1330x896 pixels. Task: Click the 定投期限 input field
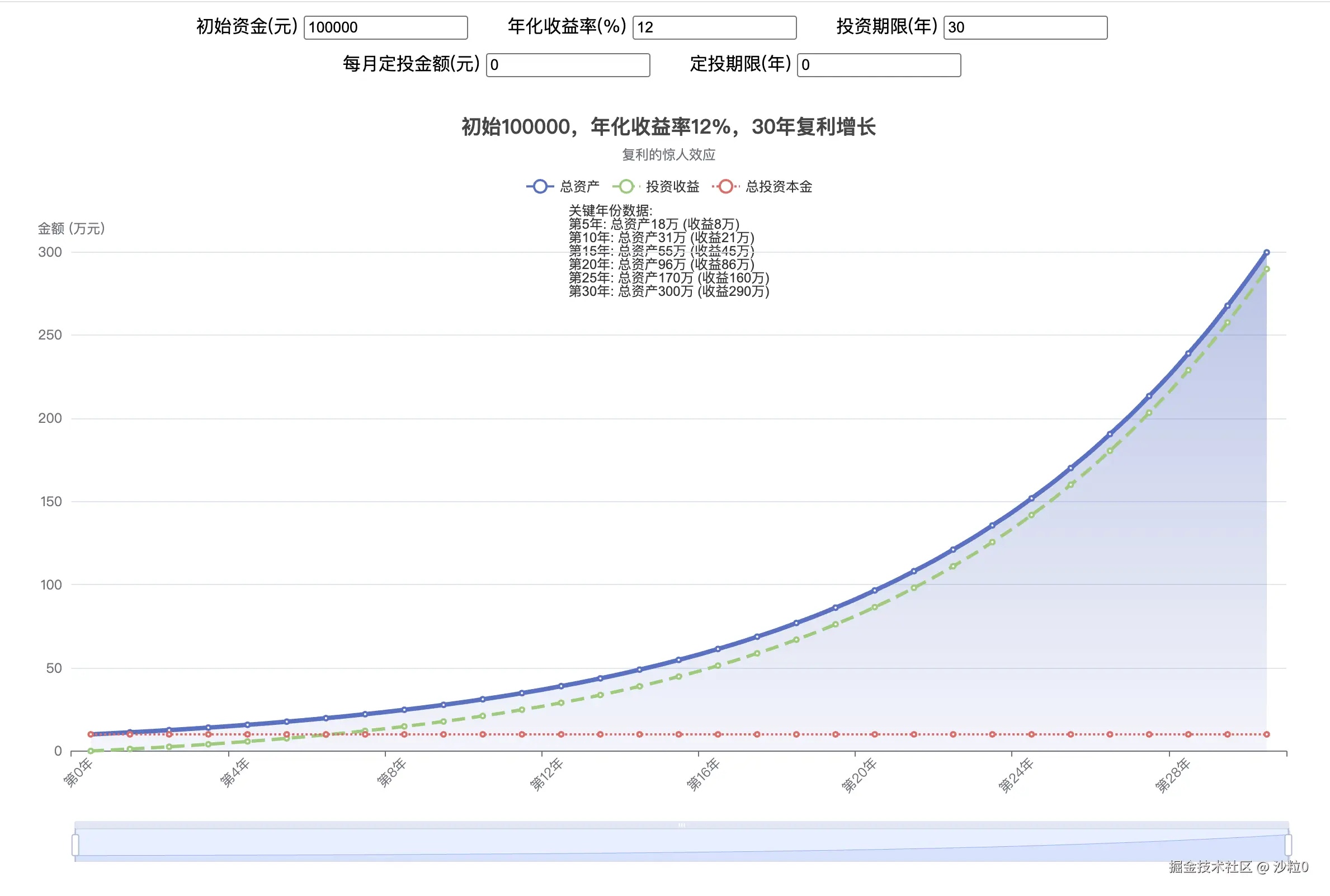pyautogui.click(x=879, y=64)
